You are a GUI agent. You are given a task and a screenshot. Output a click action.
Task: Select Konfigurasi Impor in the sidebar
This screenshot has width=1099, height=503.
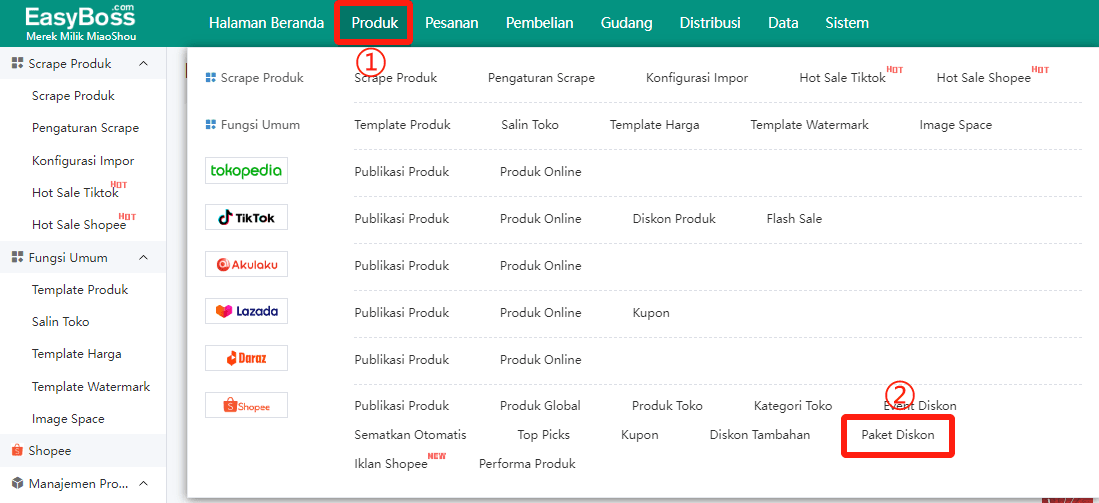[83, 160]
